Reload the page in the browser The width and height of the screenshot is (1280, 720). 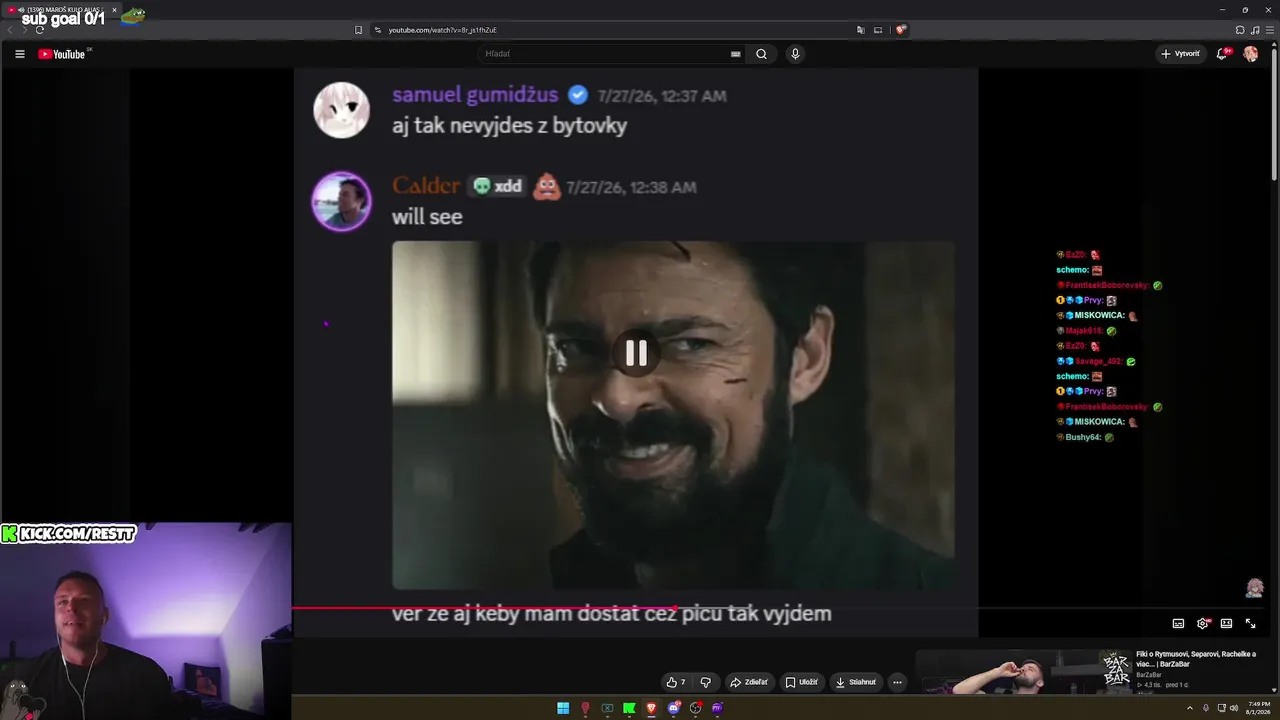coord(40,30)
